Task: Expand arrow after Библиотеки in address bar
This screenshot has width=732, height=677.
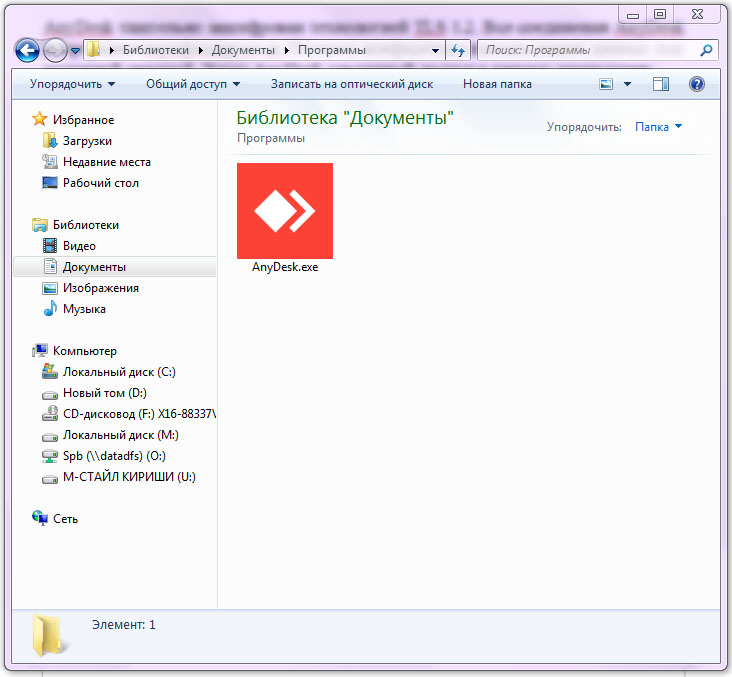Action: pyautogui.click(x=200, y=50)
